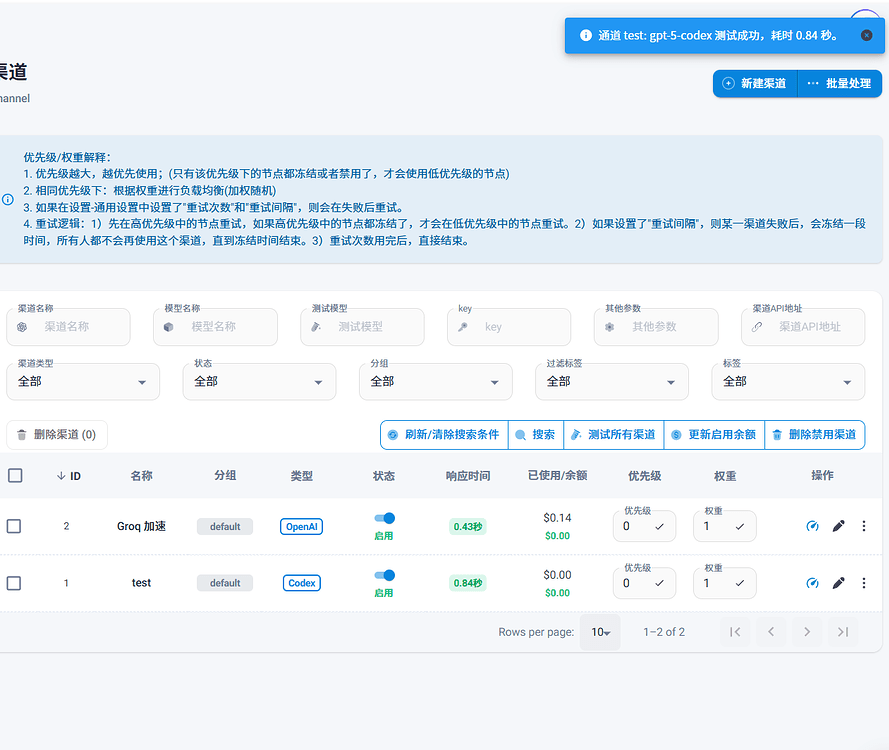
Task: Open the 渠道类型 dropdown
Action: pyautogui.click(x=83, y=382)
